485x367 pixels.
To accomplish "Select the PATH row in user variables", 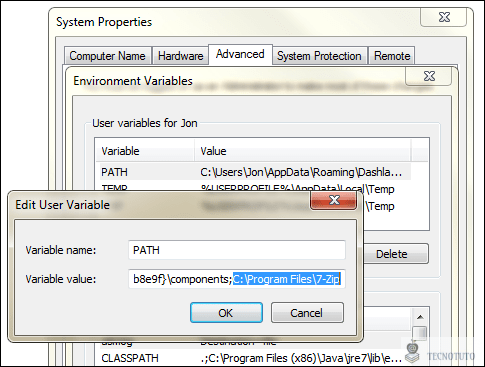I will pyautogui.click(x=255, y=172).
